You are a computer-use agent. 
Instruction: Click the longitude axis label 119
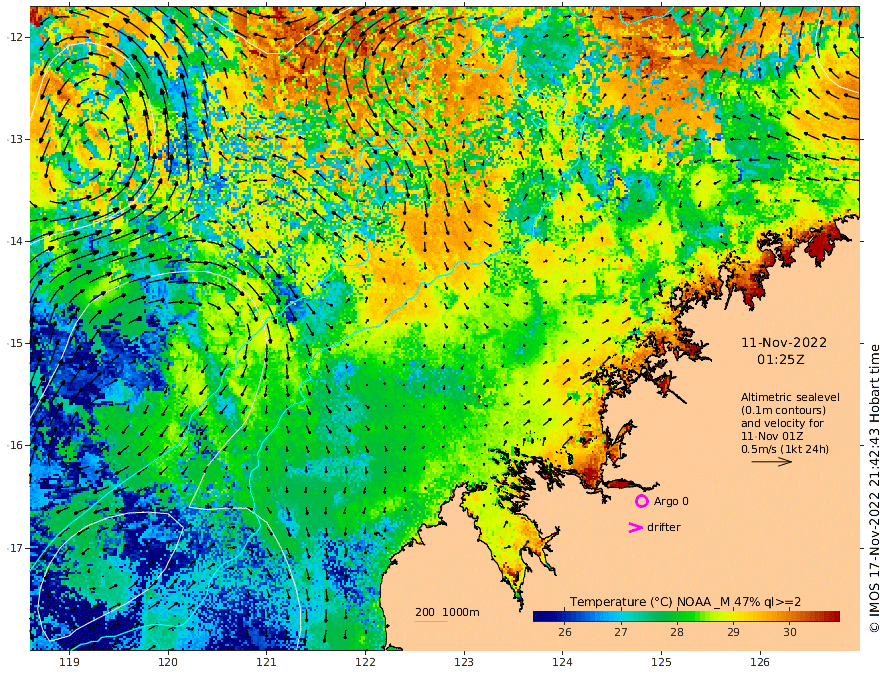pyautogui.click(x=69, y=662)
